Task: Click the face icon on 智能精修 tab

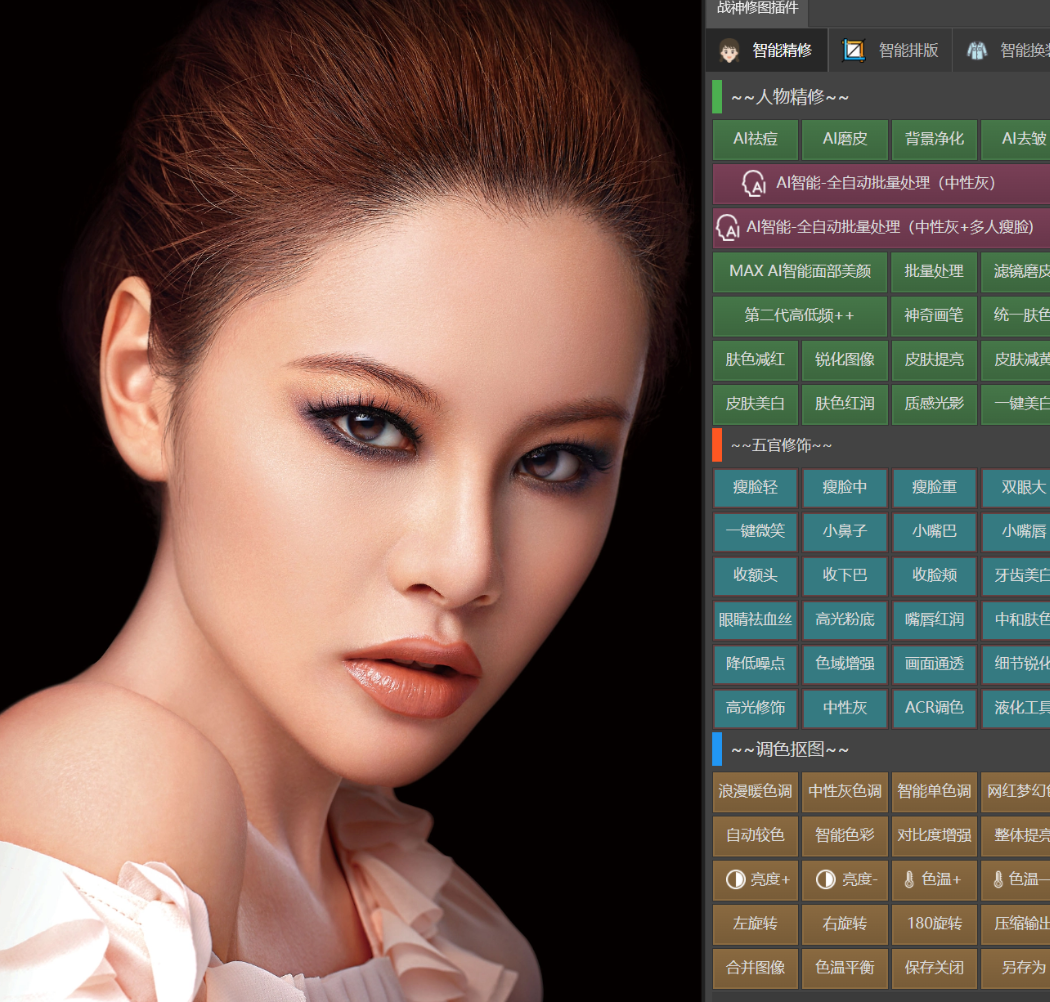Action: coord(729,50)
